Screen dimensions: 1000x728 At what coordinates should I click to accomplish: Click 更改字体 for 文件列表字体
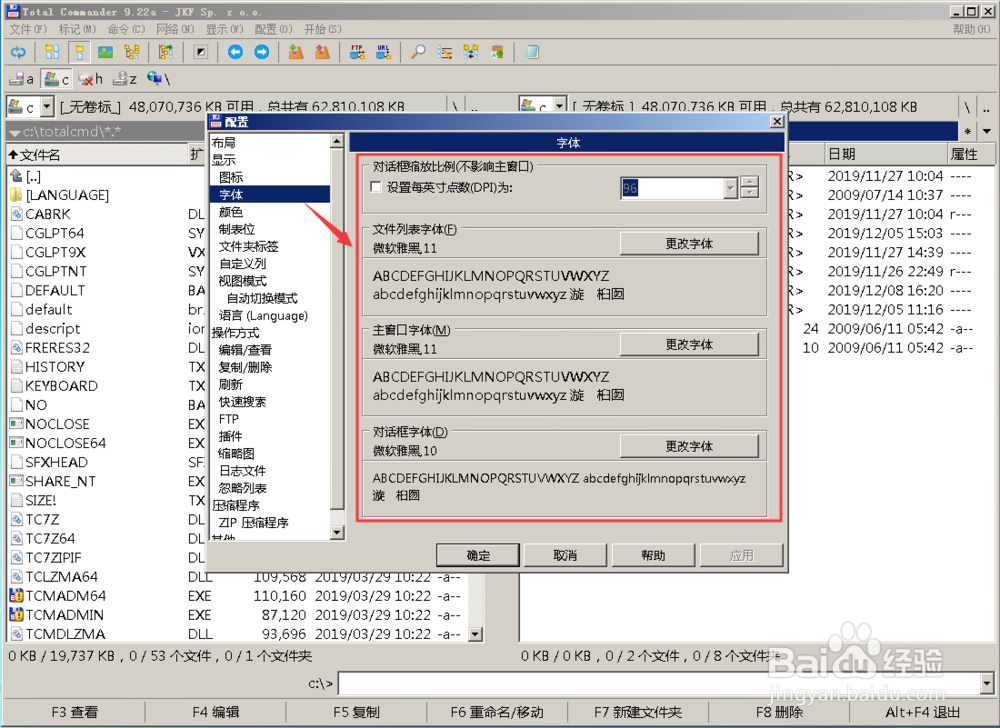[x=689, y=244]
